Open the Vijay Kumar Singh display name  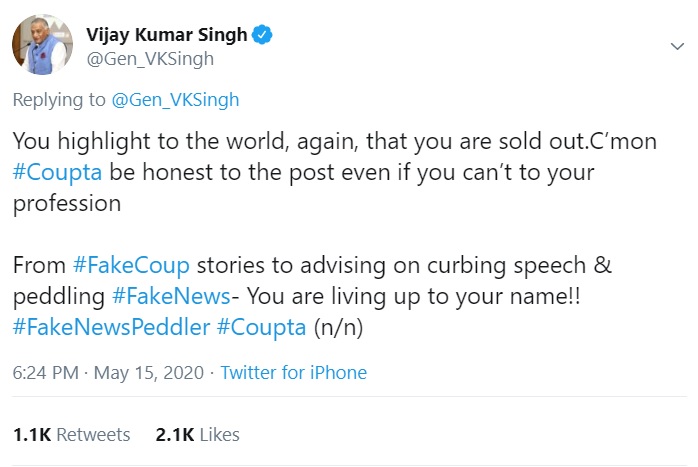pos(167,36)
